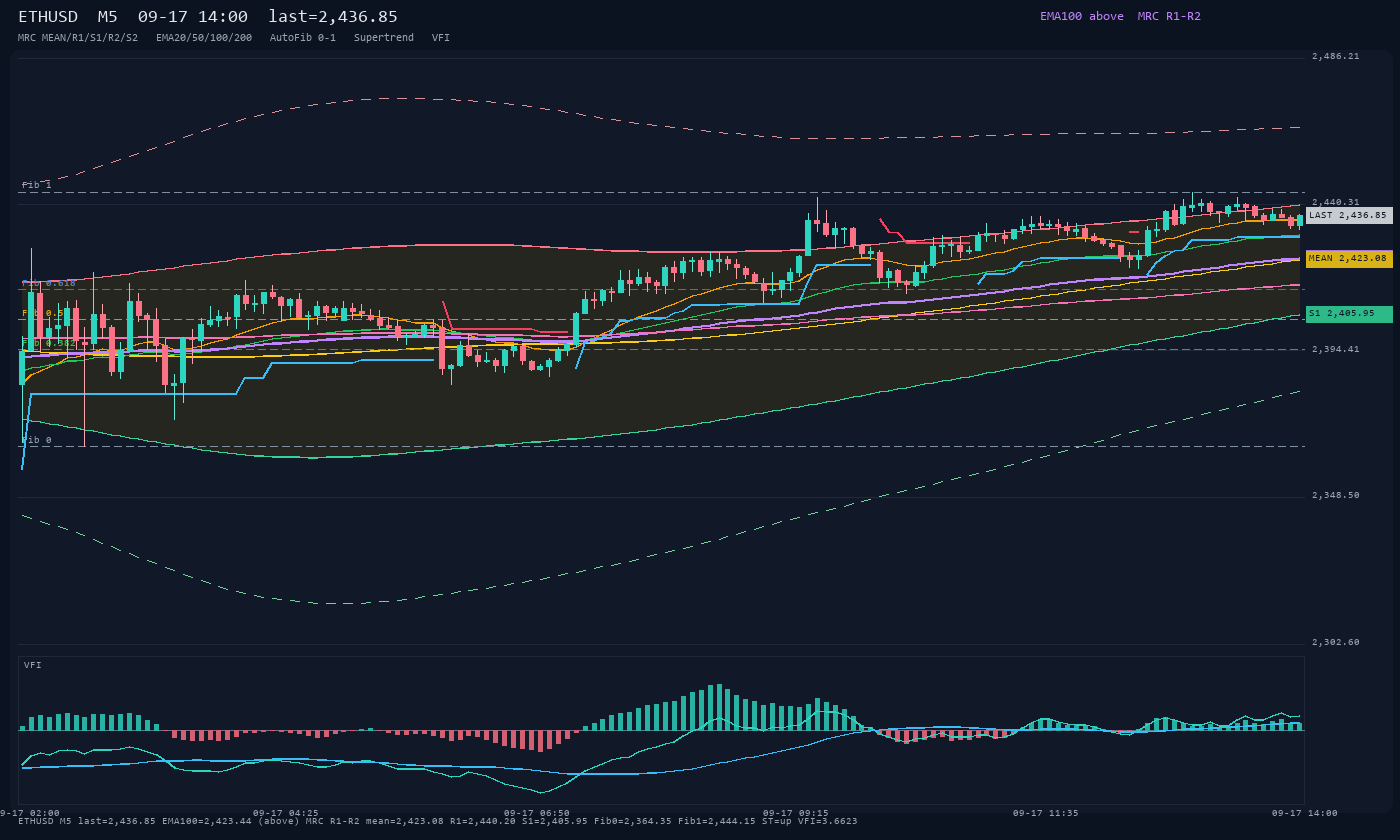
Task: Click the "Supertrend" indicator legend
Action: point(384,38)
